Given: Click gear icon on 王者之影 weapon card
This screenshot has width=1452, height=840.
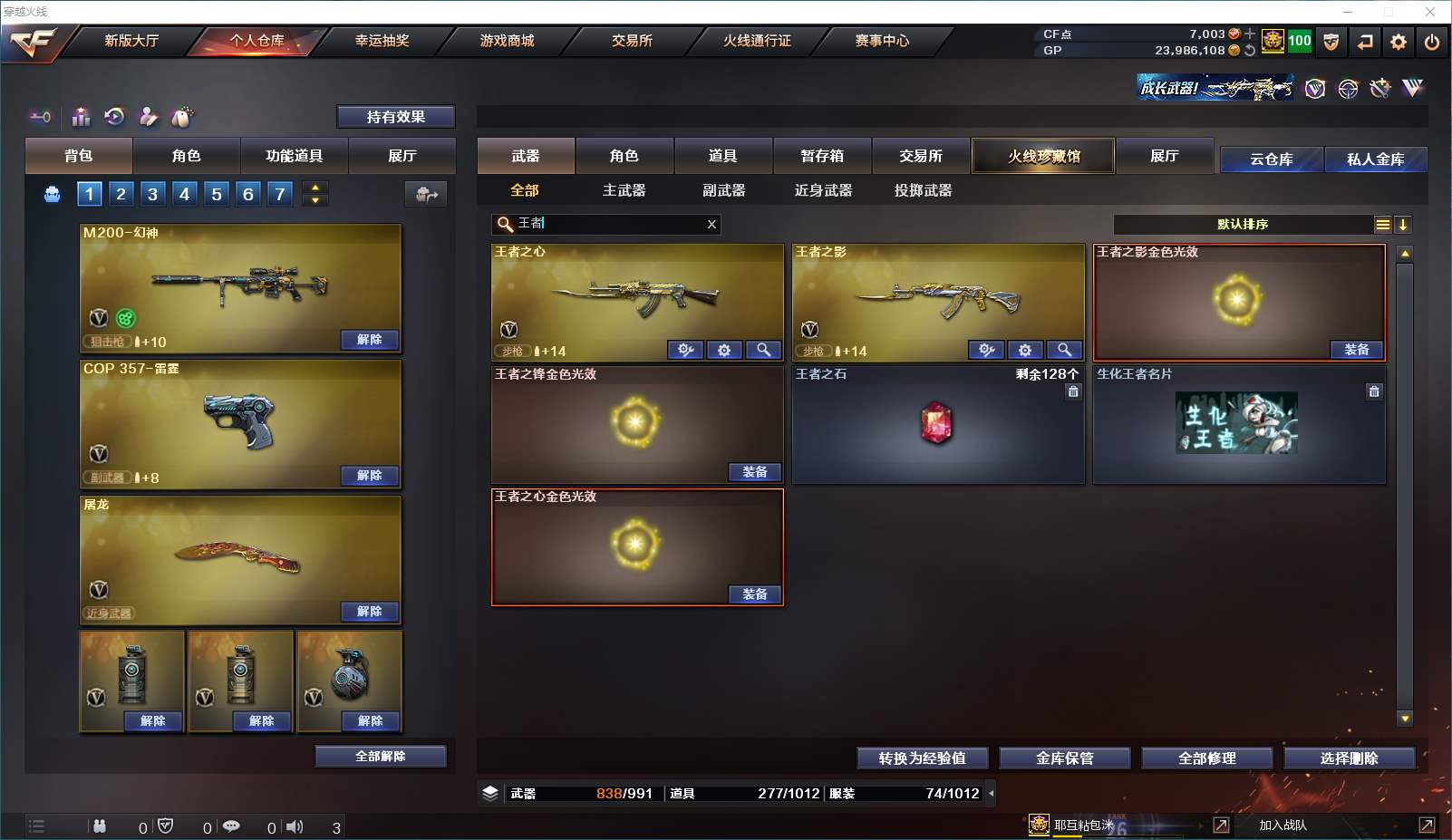Looking at the screenshot, I should pyautogui.click(x=1025, y=350).
